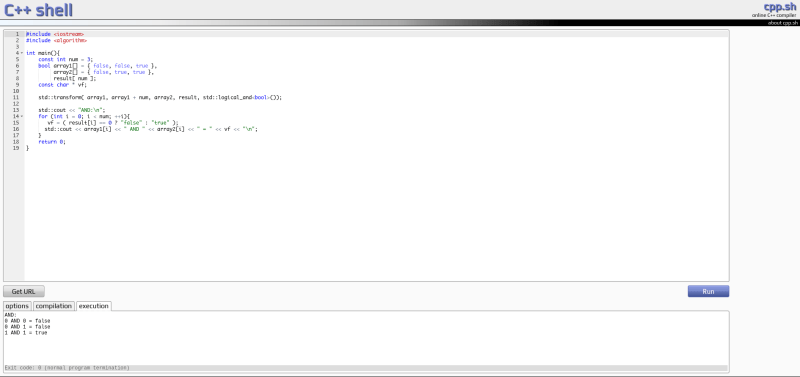Run the program with Run button
The height and width of the screenshot is (377, 800).
(x=708, y=291)
